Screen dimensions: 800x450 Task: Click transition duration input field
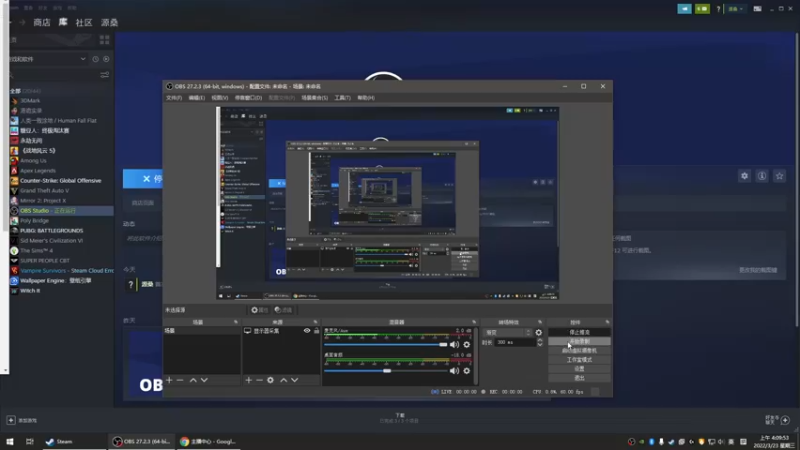coord(515,342)
